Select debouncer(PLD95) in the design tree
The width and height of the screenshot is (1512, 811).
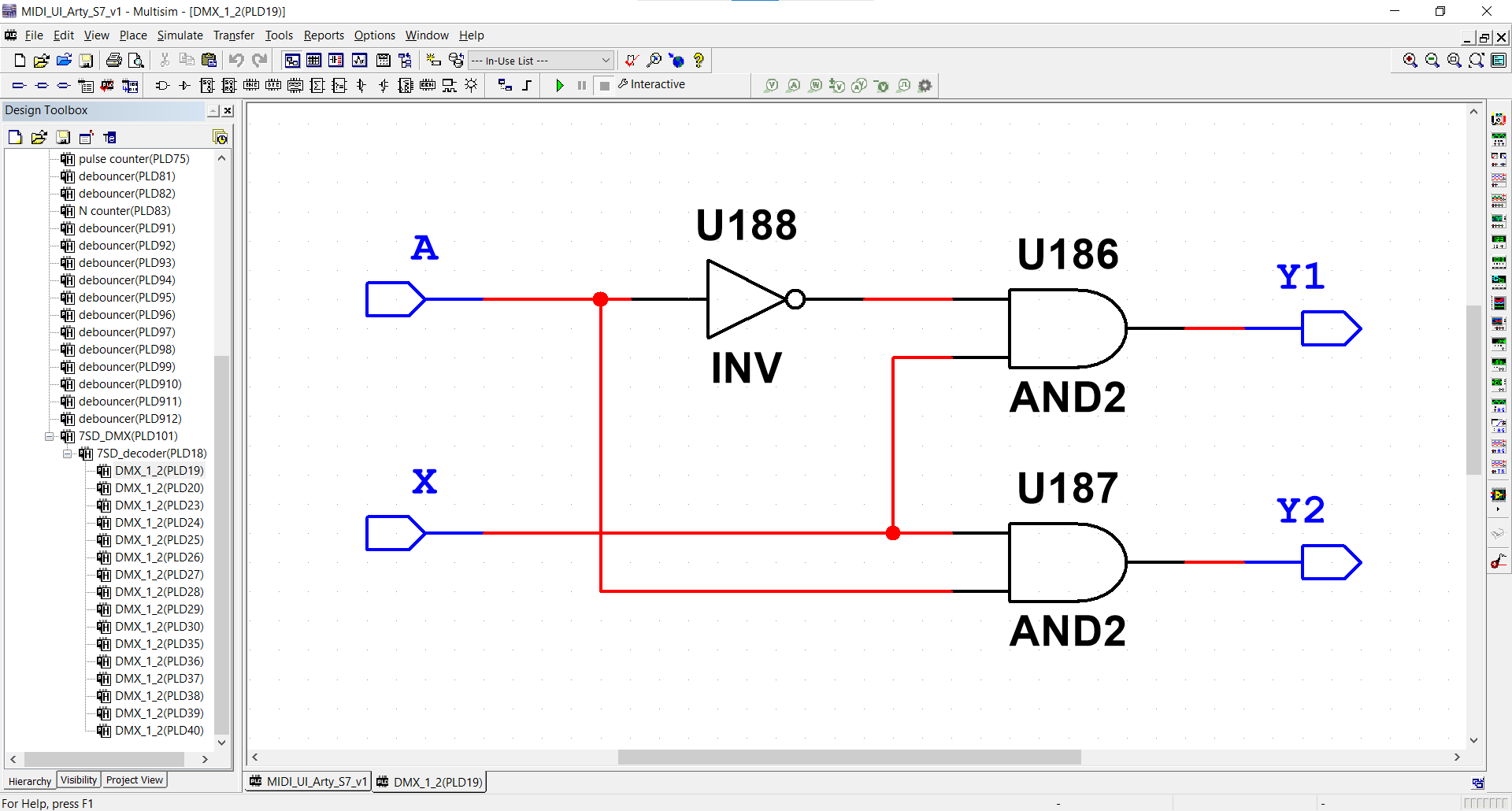click(127, 298)
